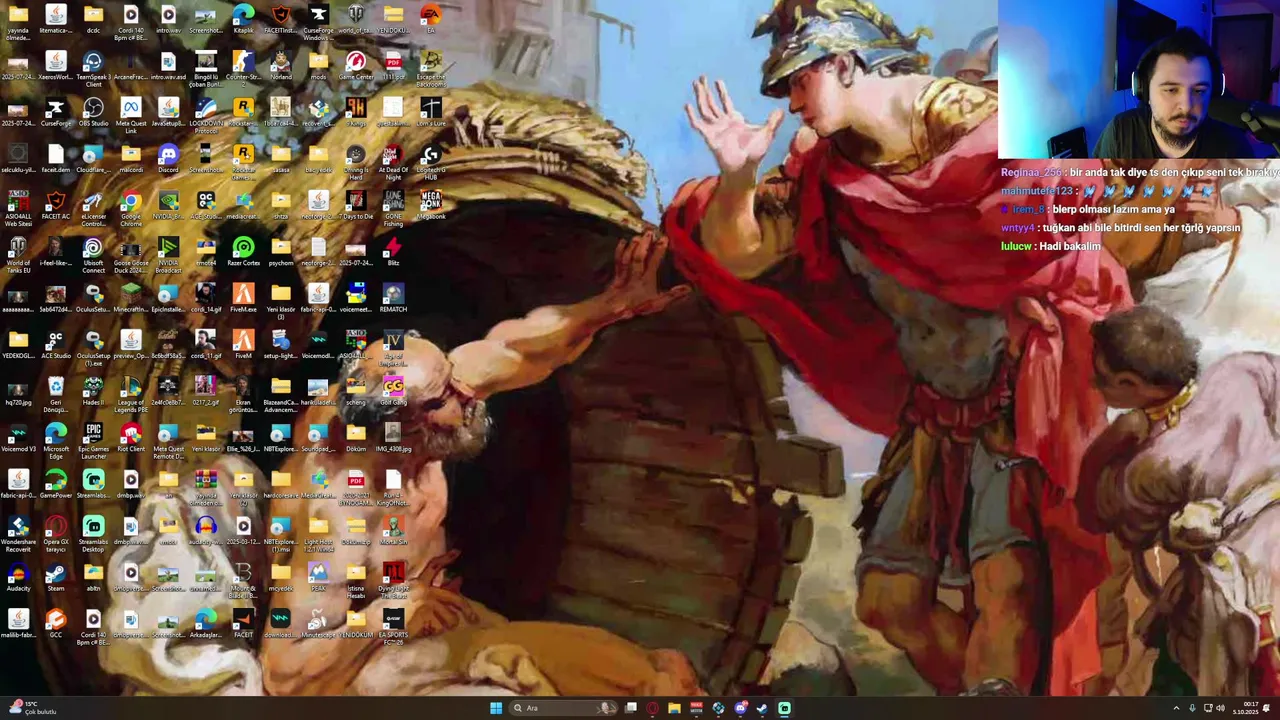Open the Döküm folder on the desktop

355,438
